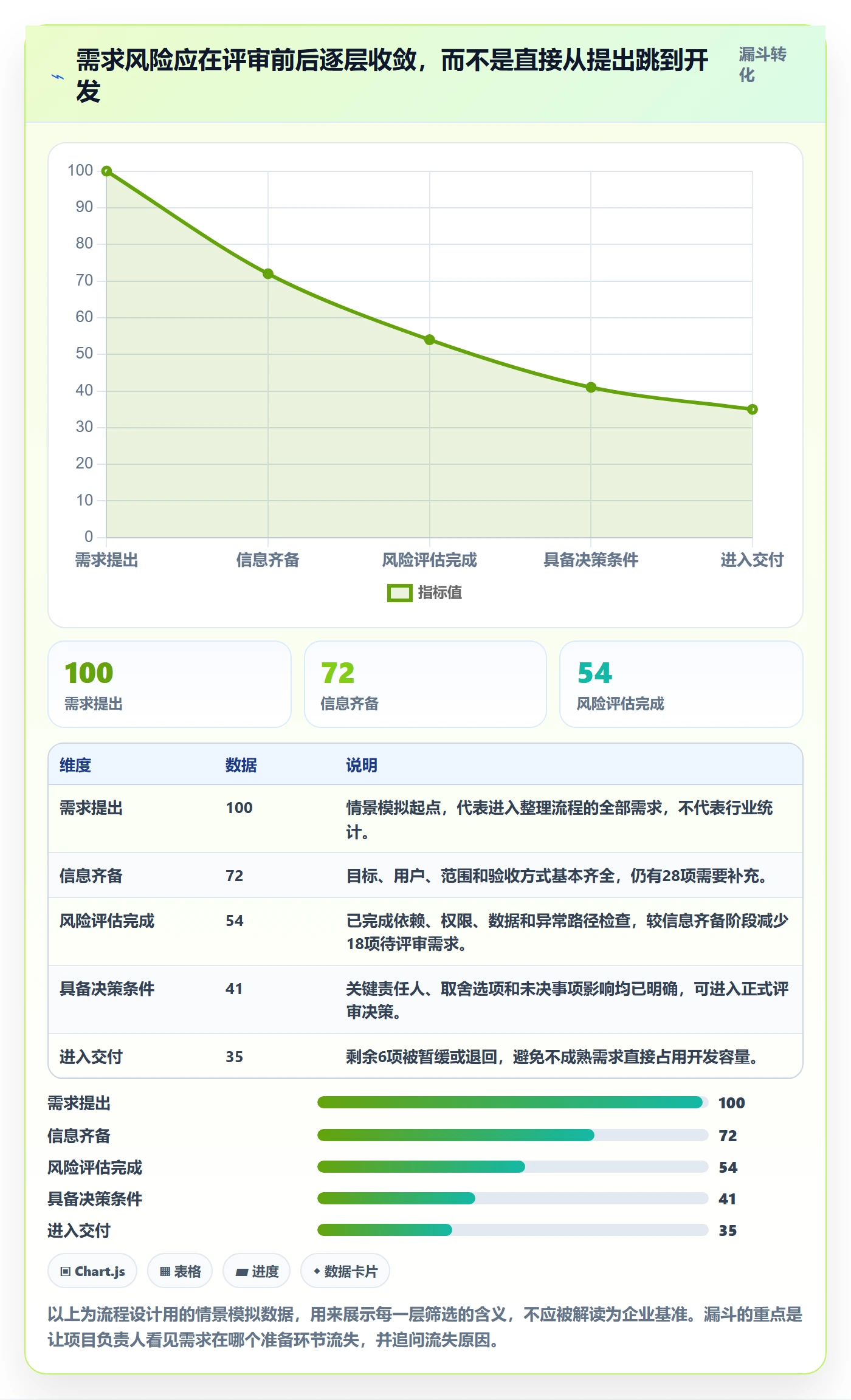Click the 进入交付 progress bar

513,1230
